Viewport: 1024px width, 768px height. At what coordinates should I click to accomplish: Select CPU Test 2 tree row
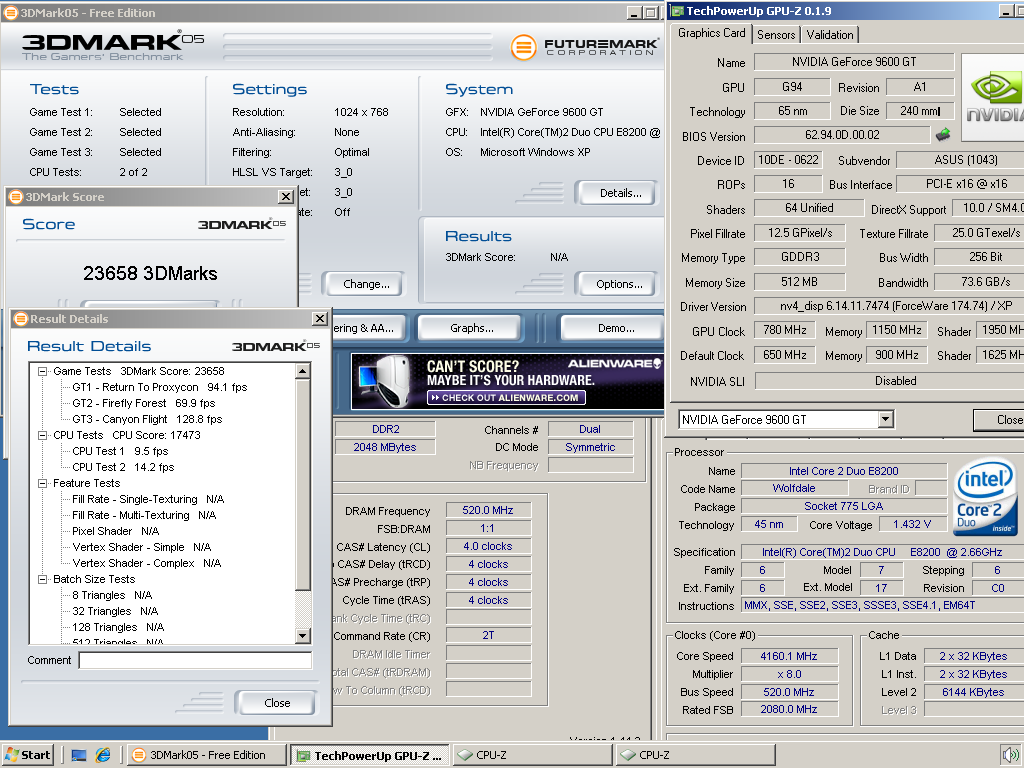[x=123, y=467]
